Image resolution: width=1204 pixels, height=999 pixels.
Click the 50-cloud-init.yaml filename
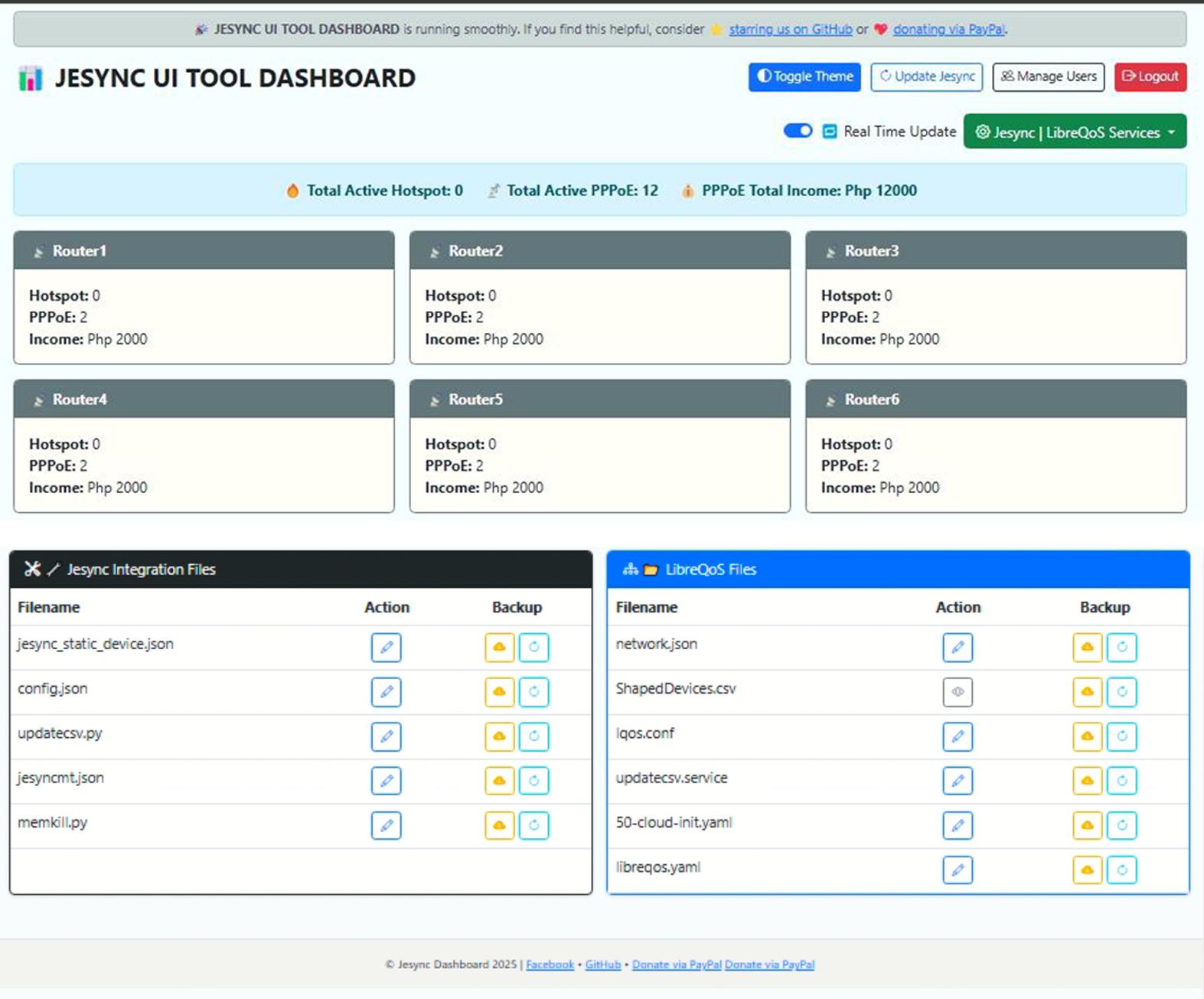click(x=674, y=822)
